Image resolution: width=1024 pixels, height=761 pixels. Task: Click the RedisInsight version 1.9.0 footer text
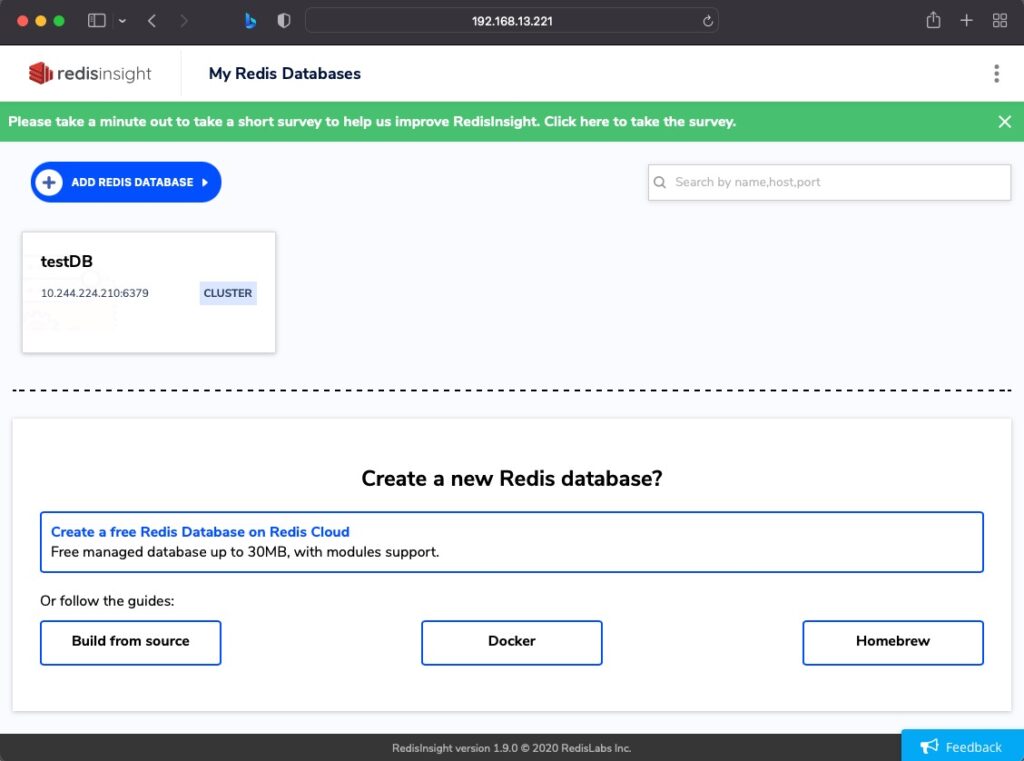click(511, 748)
